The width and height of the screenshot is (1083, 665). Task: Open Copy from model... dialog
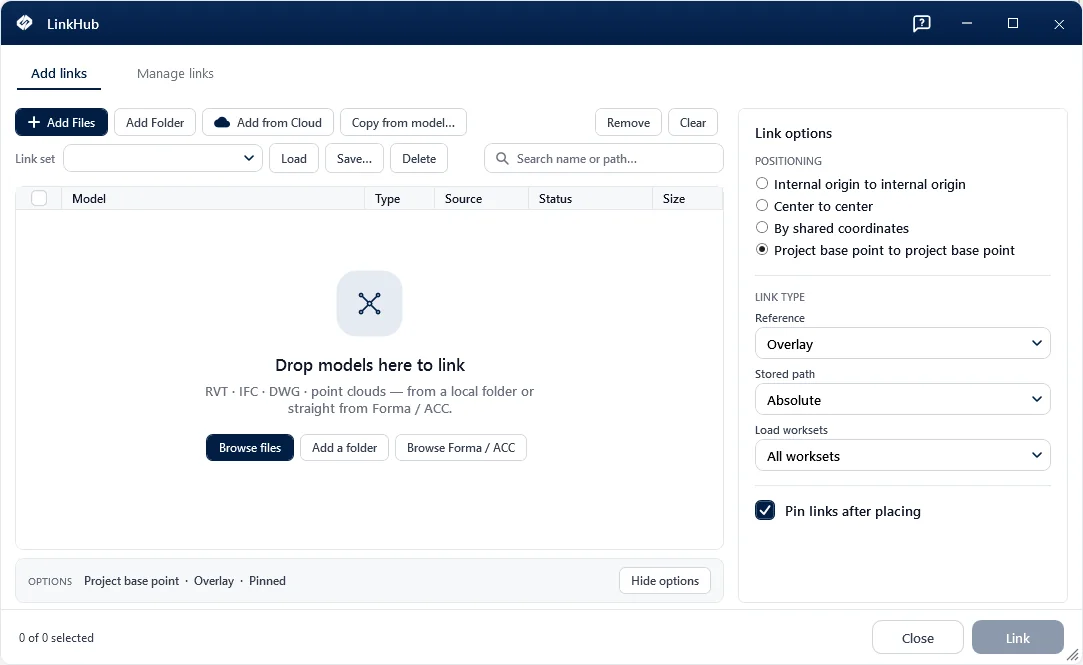(x=403, y=122)
